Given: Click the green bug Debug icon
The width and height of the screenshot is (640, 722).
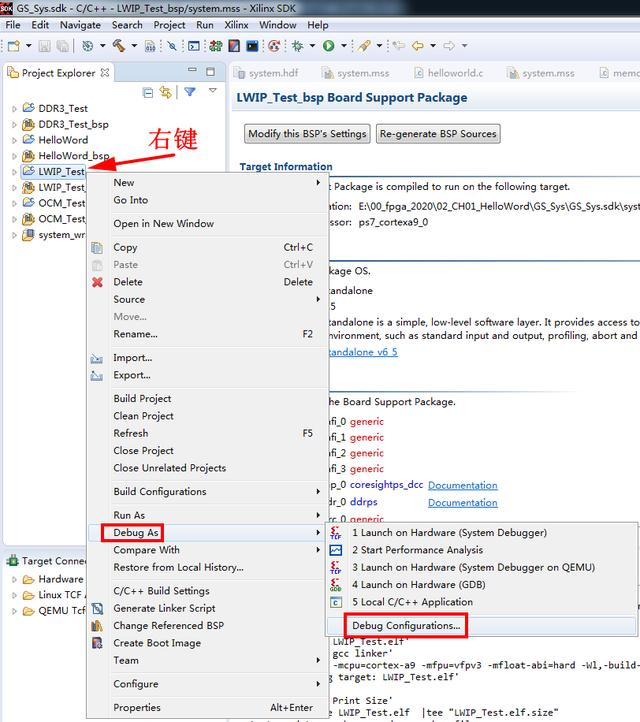Looking at the screenshot, I should pyautogui.click(x=297, y=46).
